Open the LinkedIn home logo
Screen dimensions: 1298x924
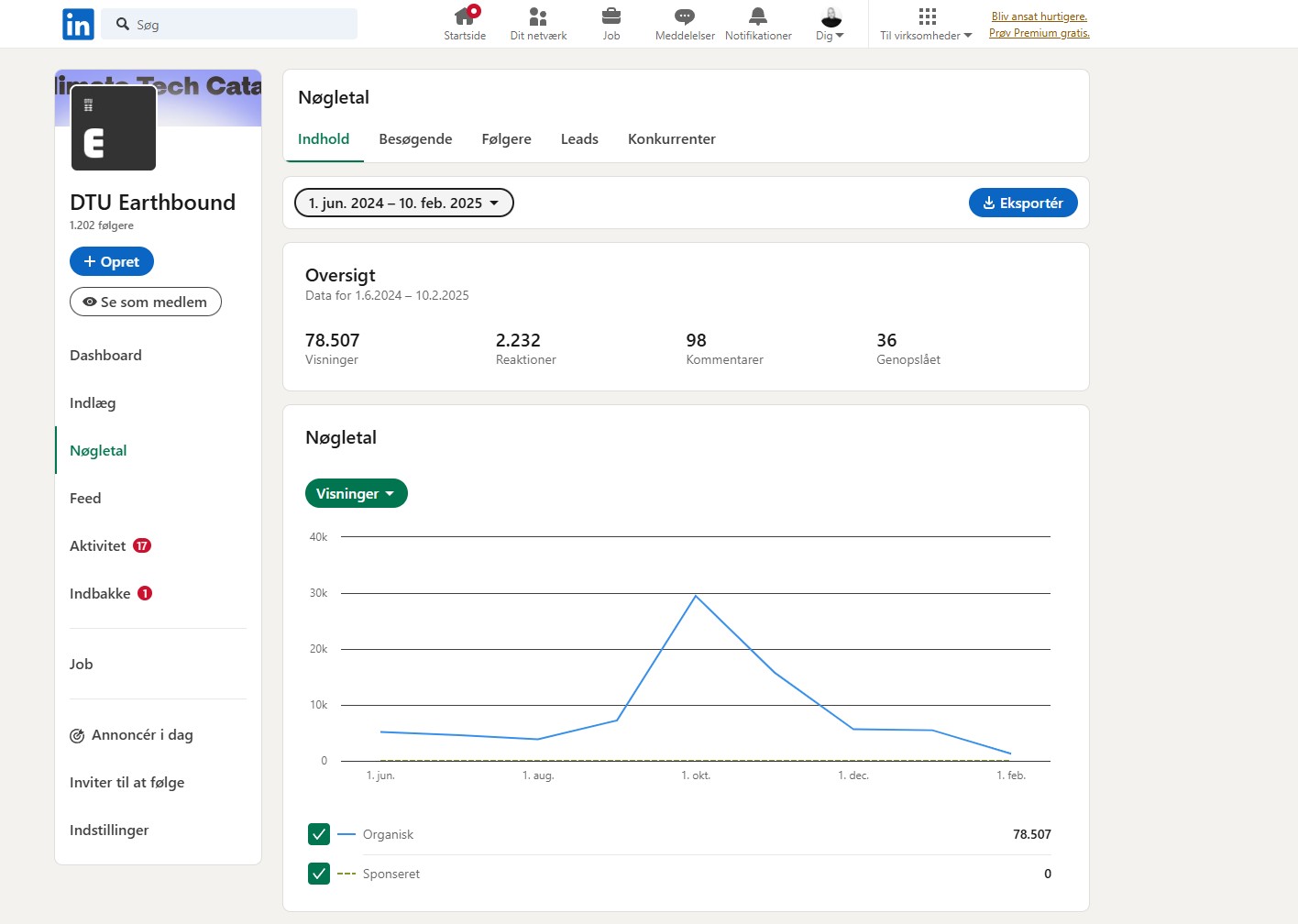coord(78,25)
